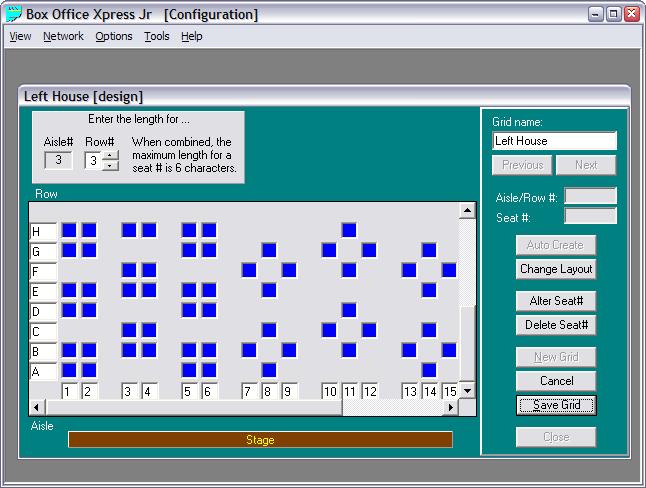Click the Delete Seat# button
The image size is (646, 488).
point(556,325)
